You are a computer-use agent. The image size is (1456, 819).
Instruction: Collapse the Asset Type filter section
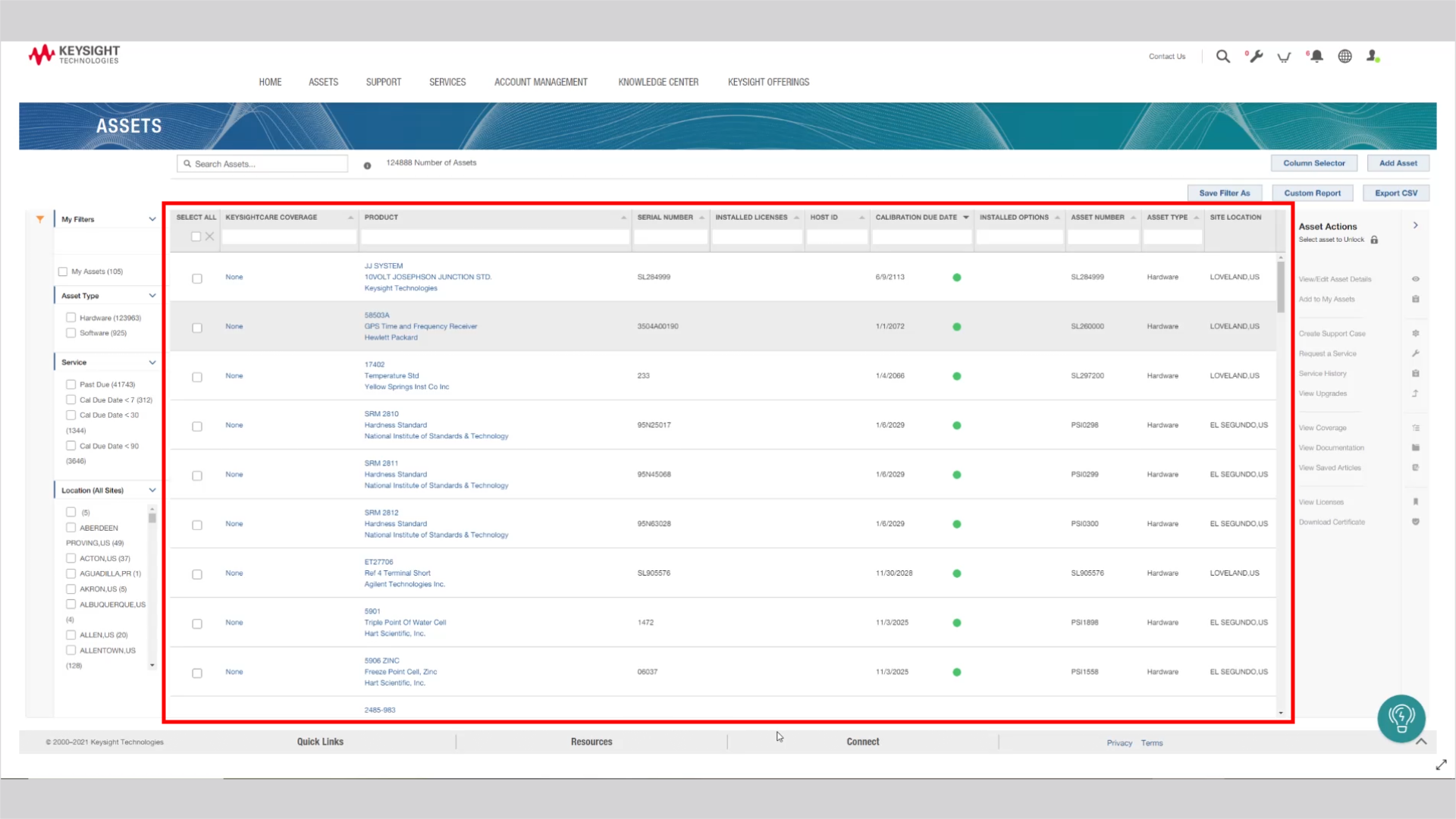coord(152,296)
